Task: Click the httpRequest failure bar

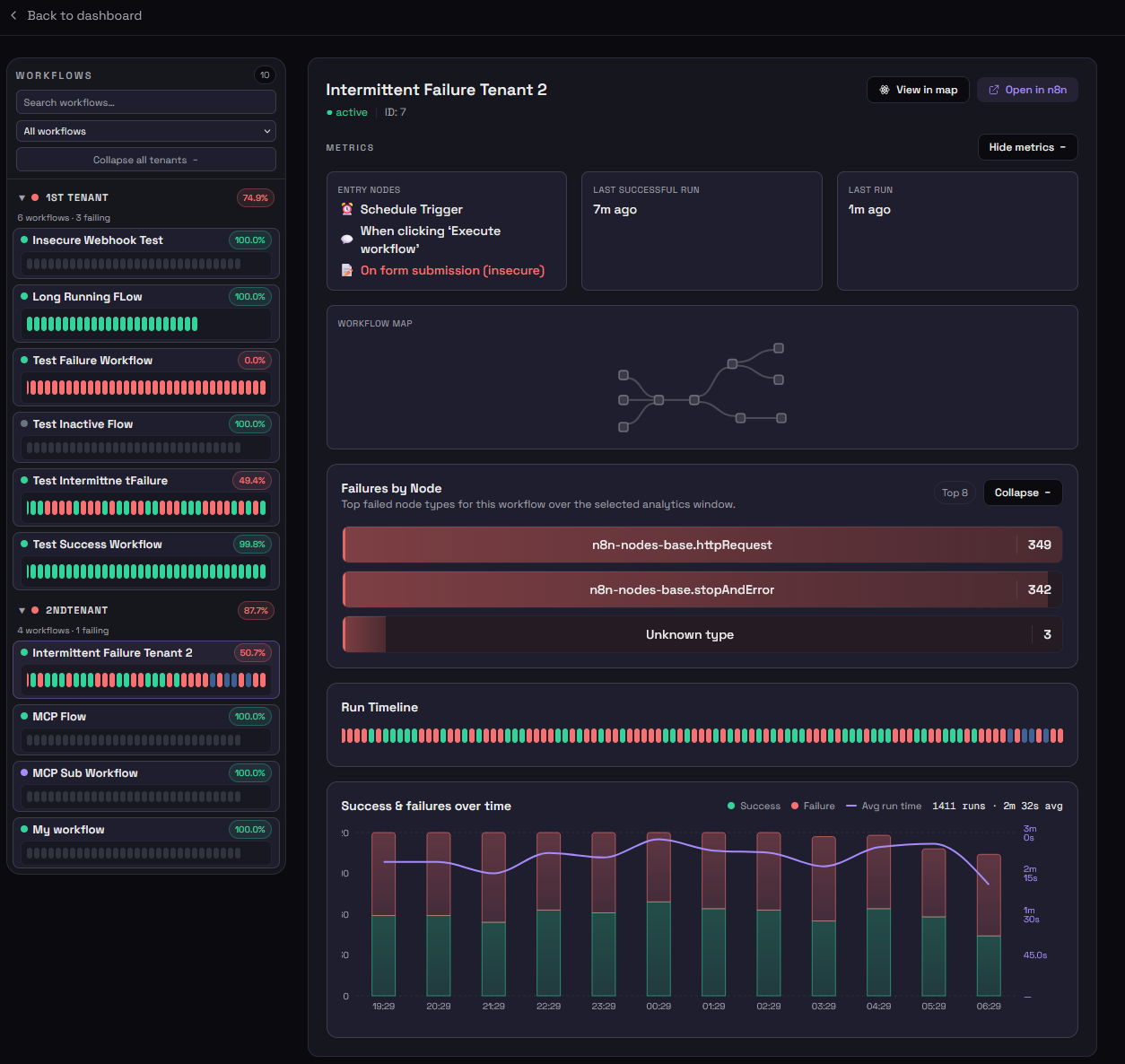Action: [x=702, y=545]
